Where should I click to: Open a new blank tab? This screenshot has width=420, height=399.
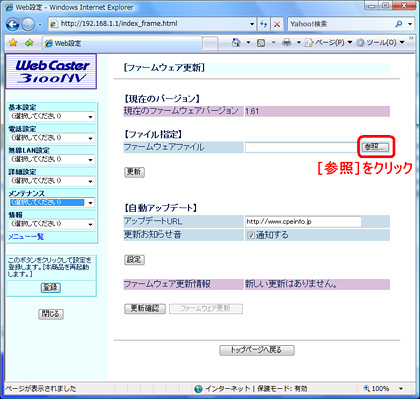coord(210,44)
